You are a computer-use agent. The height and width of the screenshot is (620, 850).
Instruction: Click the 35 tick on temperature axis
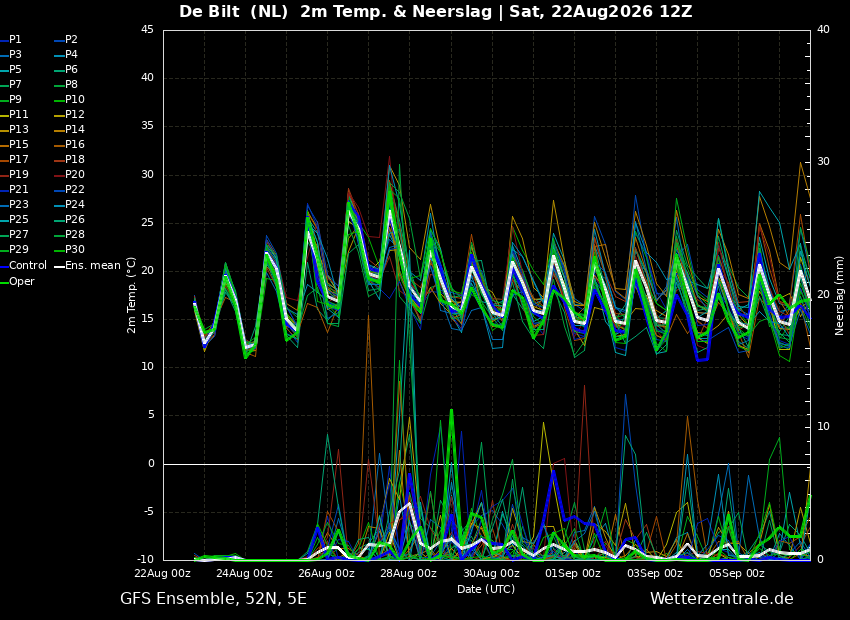[x=148, y=126]
